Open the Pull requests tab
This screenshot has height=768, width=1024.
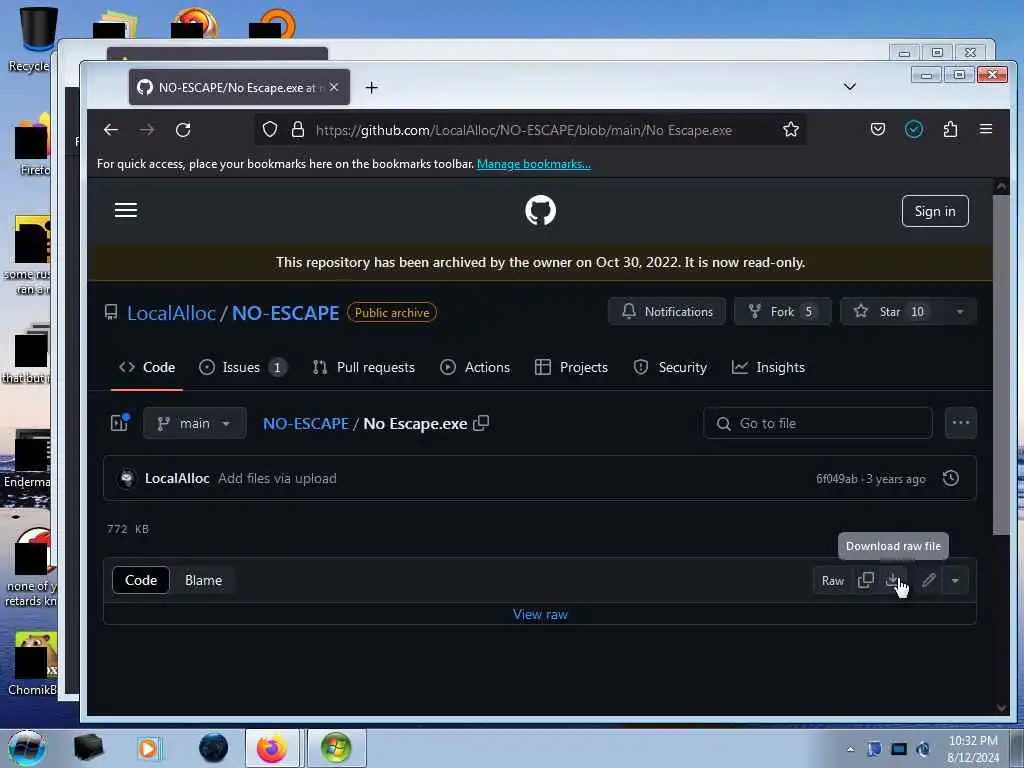click(364, 367)
